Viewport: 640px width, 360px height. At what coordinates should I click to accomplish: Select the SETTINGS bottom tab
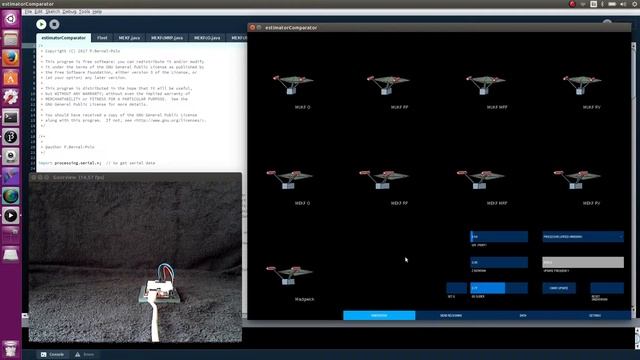point(595,315)
